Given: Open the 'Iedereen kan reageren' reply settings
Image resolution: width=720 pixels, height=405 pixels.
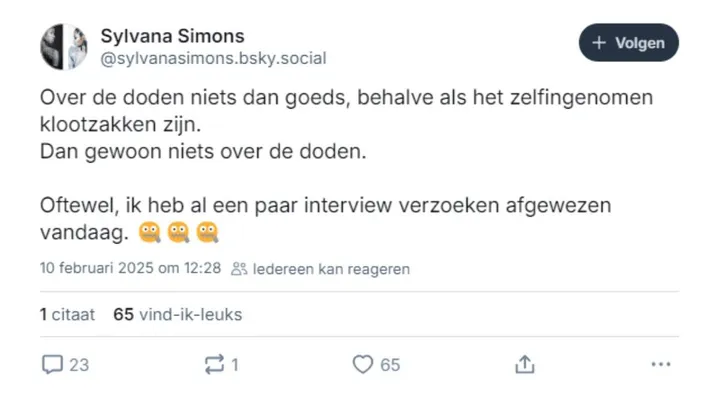Looking at the screenshot, I should coord(330,269).
